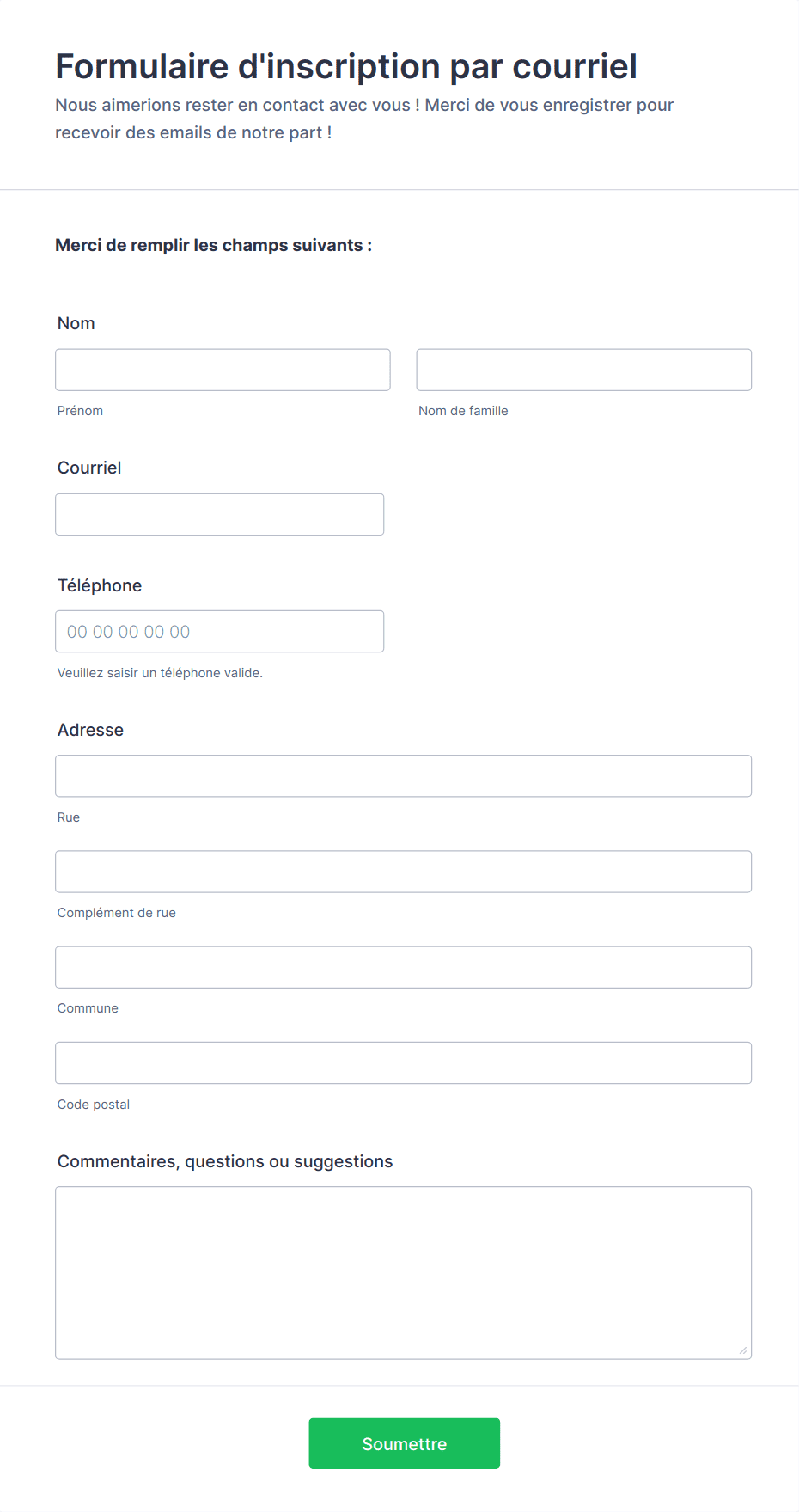The width and height of the screenshot is (799, 1512).
Task: Click into the Courriel email field
Action: click(x=219, y=514)
